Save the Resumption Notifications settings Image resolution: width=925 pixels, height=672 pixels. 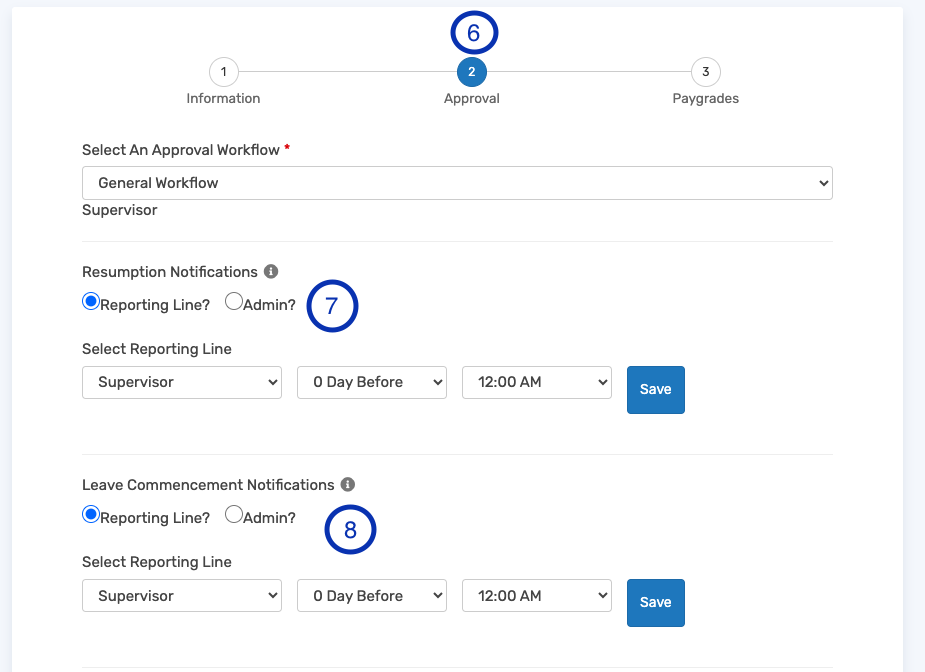655,389
